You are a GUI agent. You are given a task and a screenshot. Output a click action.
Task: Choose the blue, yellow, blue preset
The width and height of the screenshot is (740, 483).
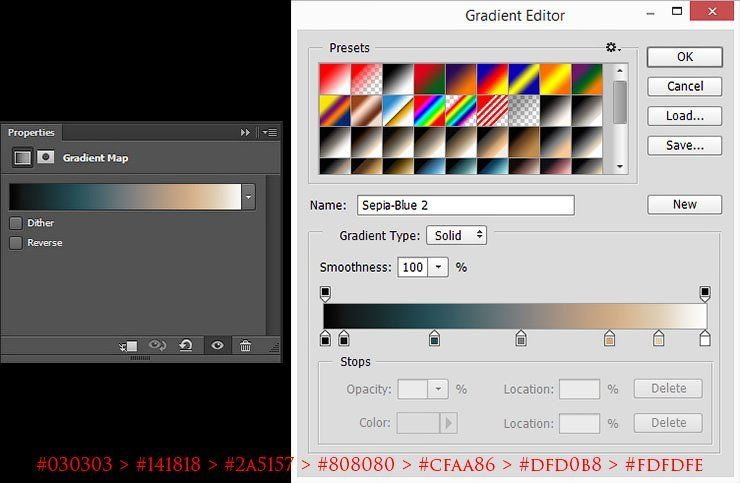tap(524, 79)
